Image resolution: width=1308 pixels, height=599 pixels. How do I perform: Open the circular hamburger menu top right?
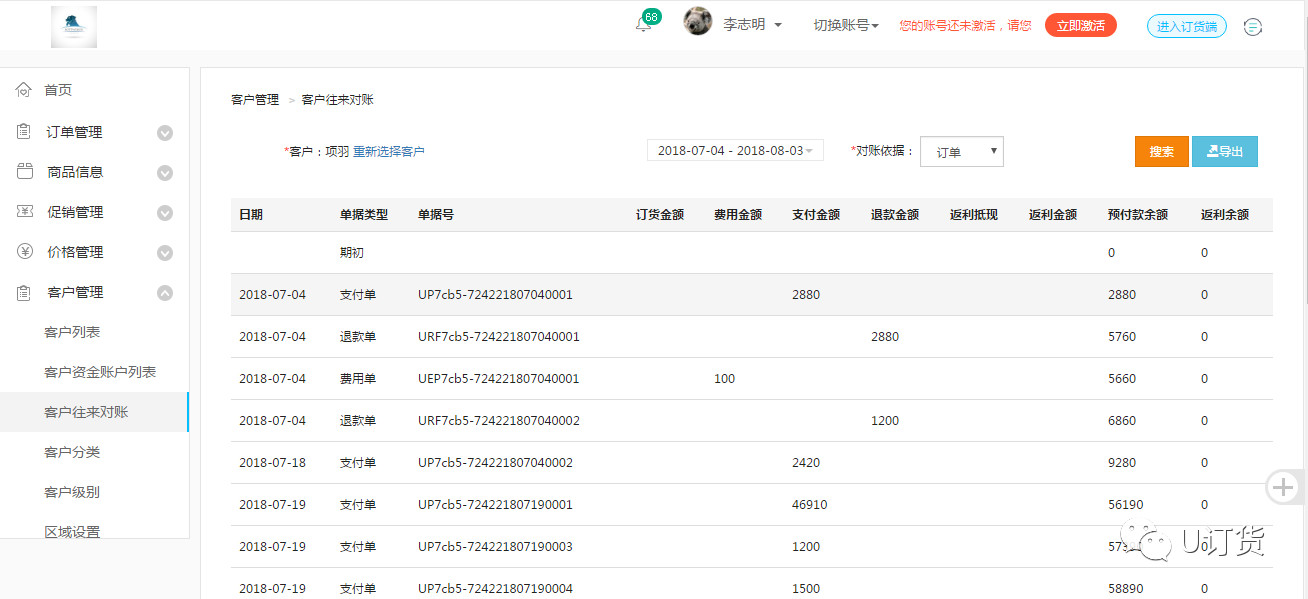coord(1252,26)
